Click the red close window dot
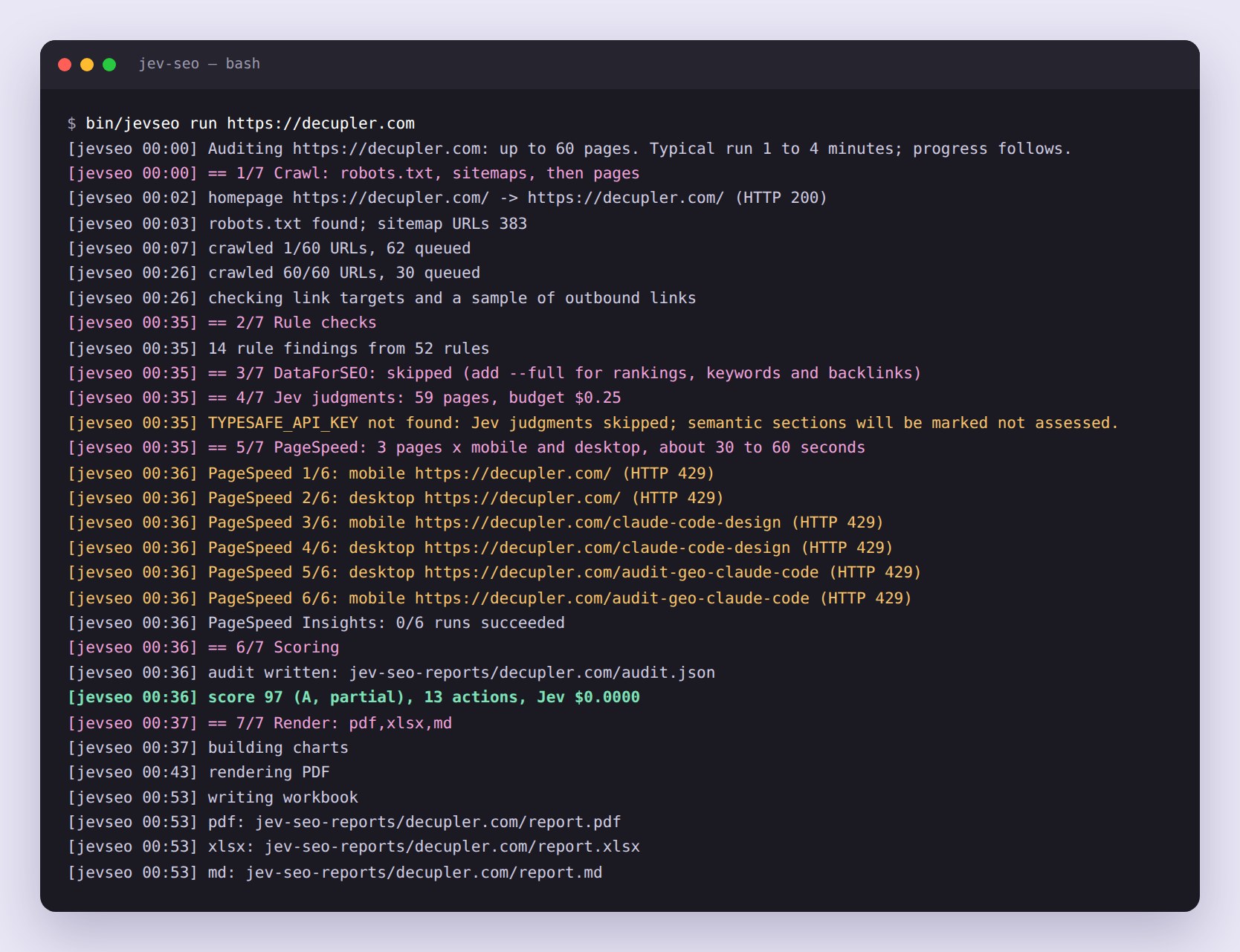 pos(65,65)
